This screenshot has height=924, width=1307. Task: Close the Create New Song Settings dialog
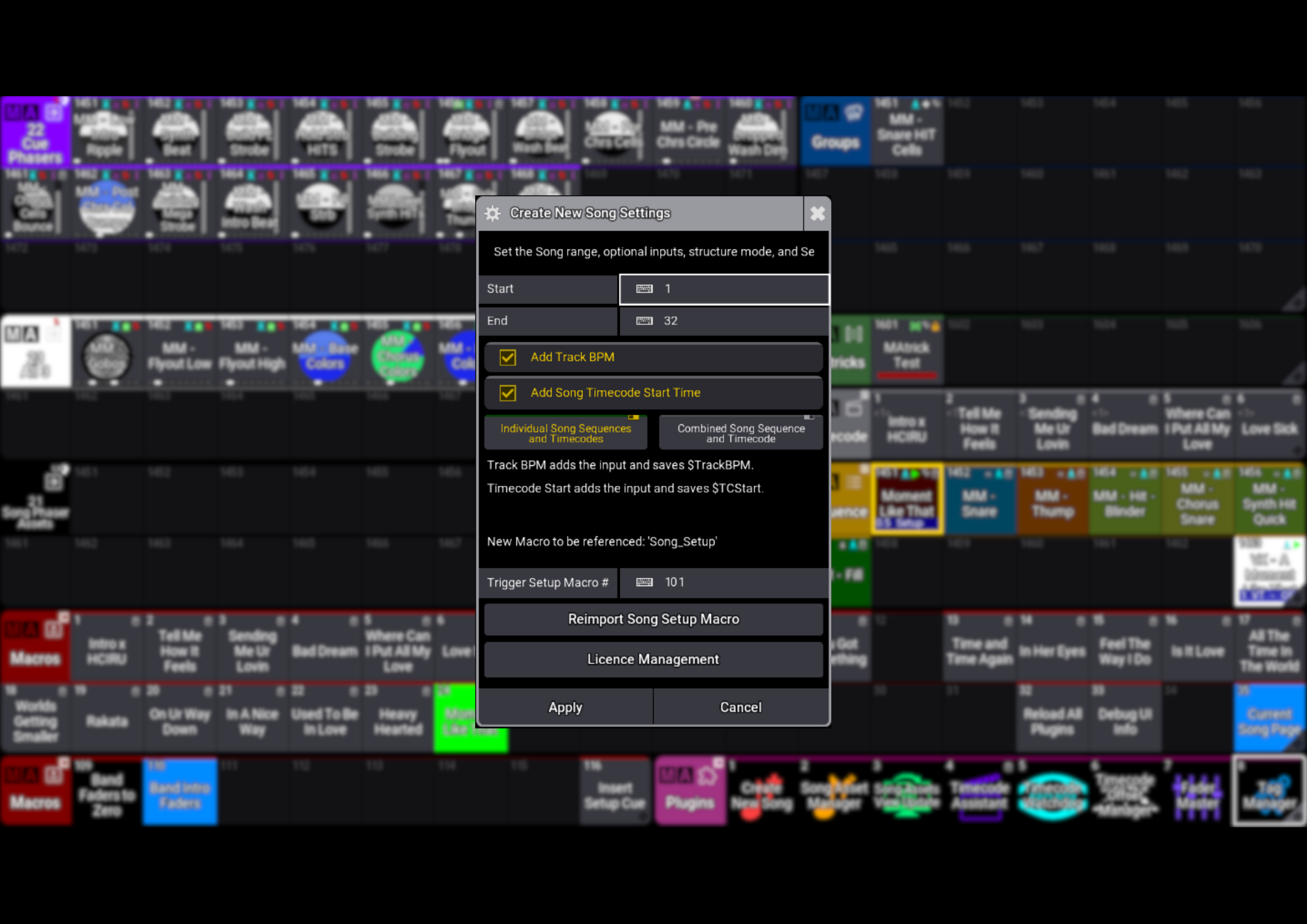click(x=817, y=214)
